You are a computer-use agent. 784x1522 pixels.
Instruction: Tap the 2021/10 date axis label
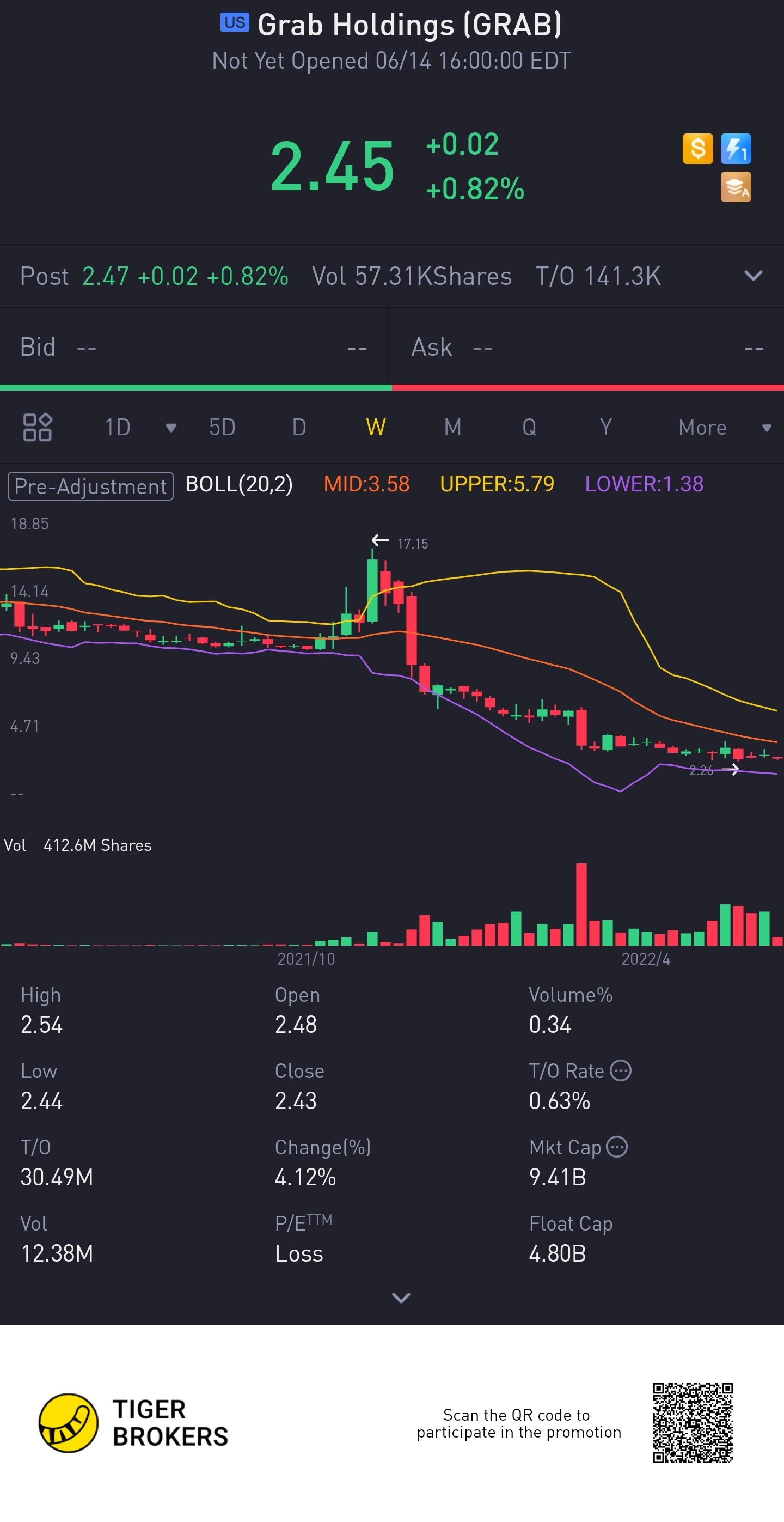pos(307,958)
